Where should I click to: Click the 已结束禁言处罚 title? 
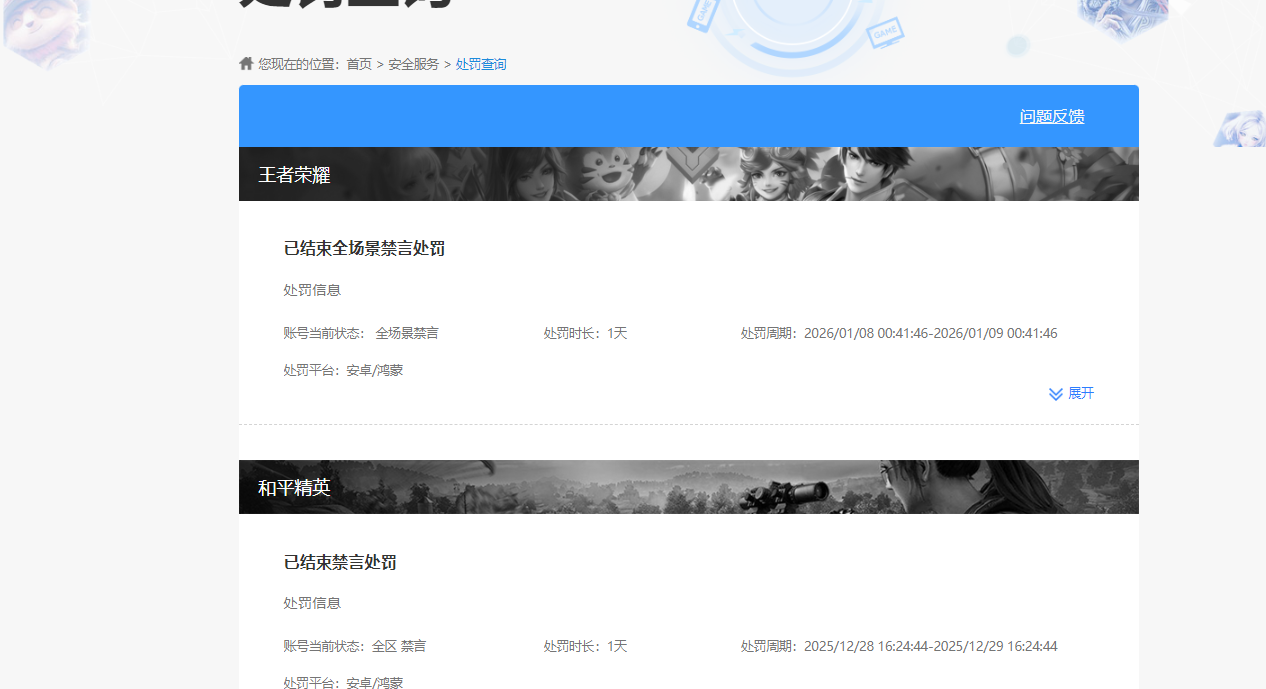coord(339,562)
